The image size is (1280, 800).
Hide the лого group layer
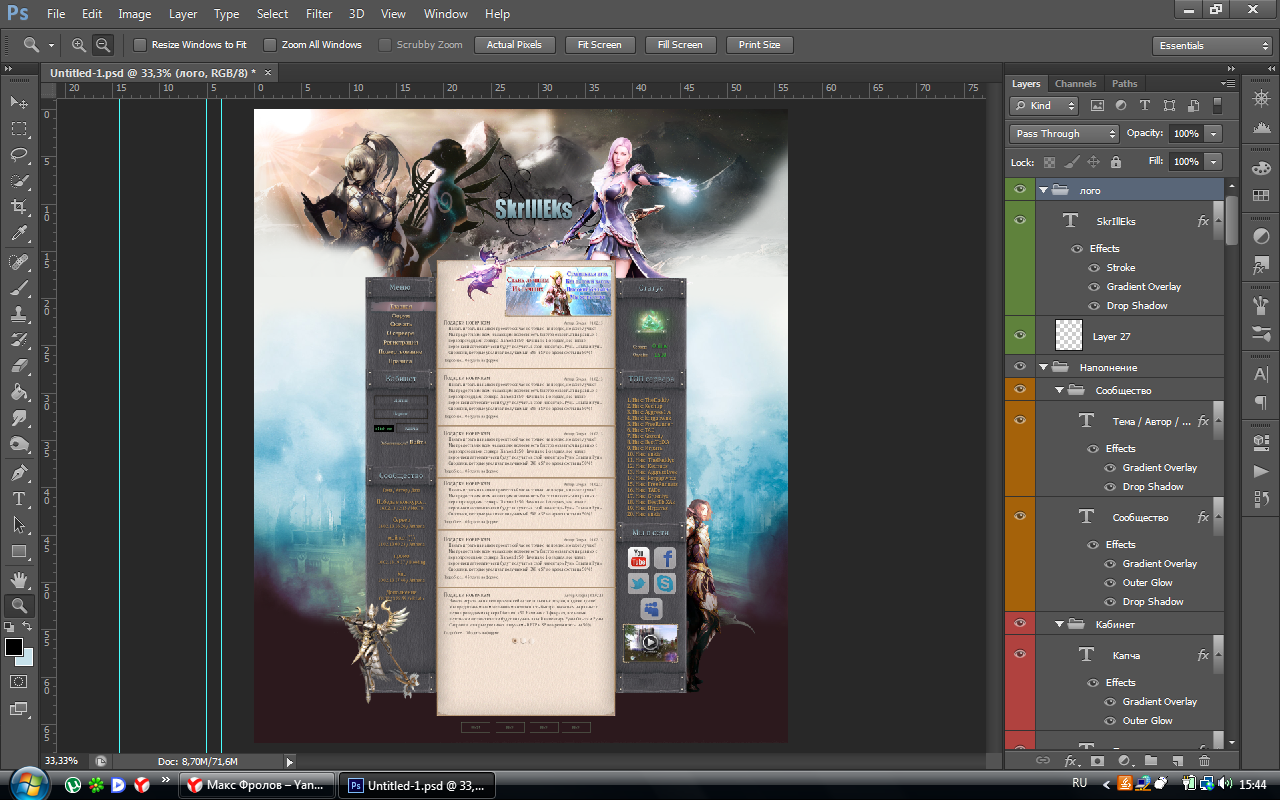(1020, 189)
